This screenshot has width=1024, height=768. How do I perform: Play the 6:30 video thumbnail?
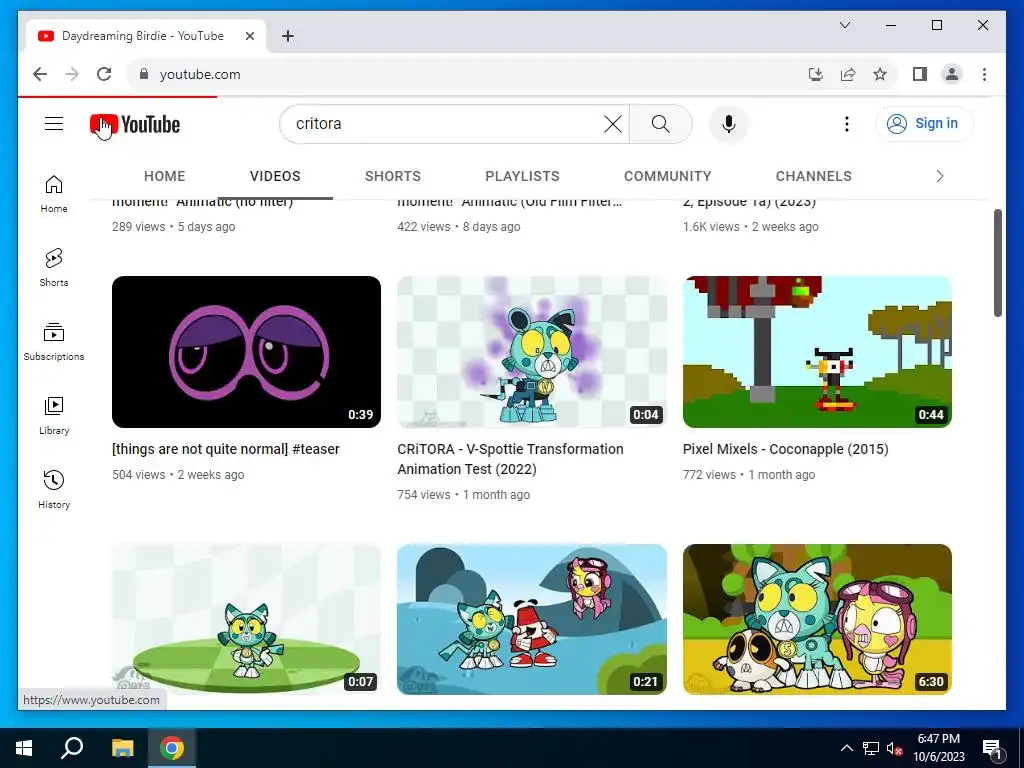click(817, 619)
